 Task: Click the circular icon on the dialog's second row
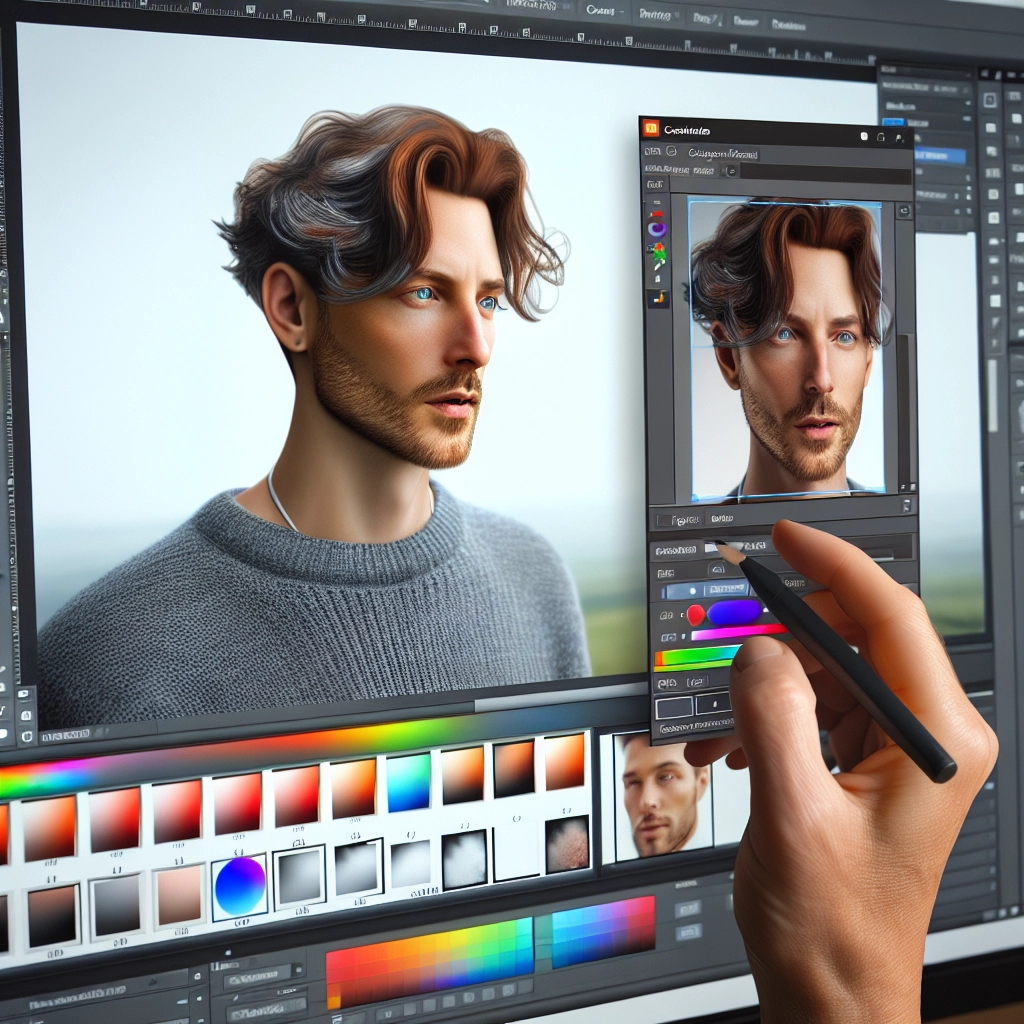671,152
